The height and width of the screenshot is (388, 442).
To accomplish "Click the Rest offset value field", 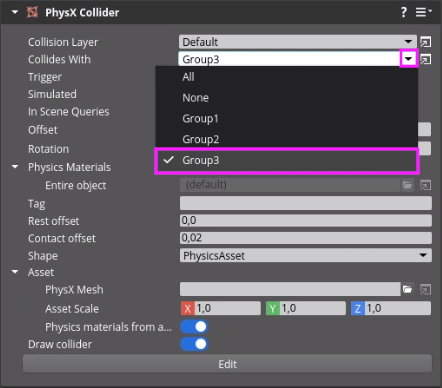I will [306, 220].
